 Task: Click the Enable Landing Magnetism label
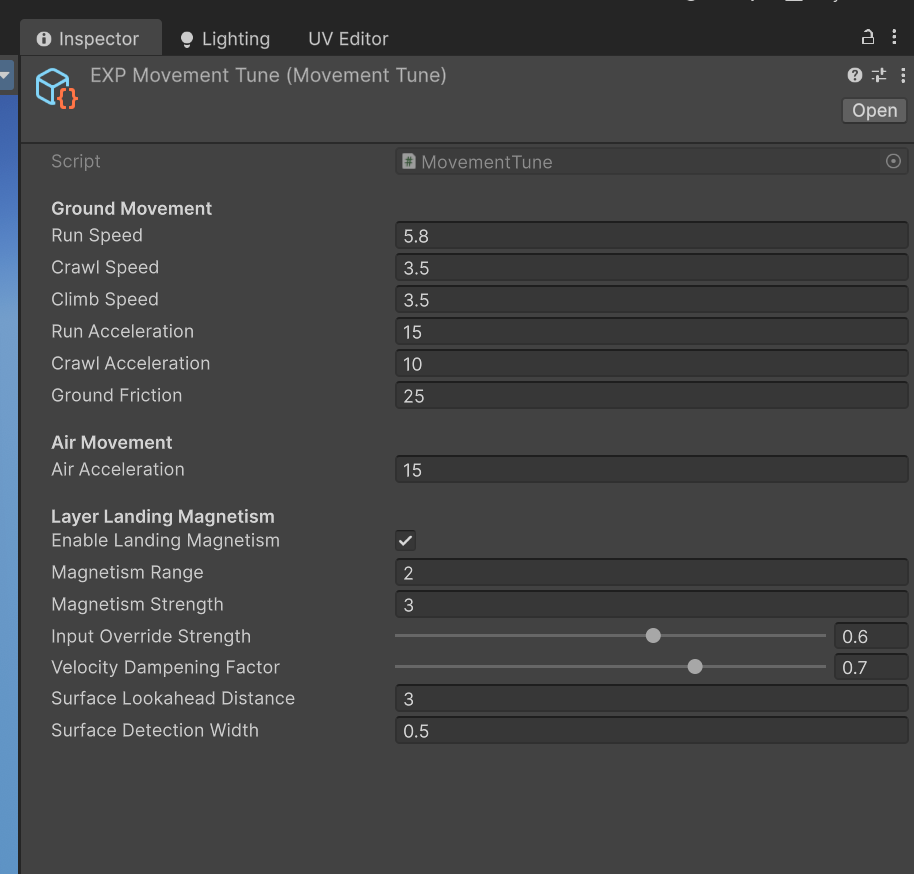pos(166,541)
